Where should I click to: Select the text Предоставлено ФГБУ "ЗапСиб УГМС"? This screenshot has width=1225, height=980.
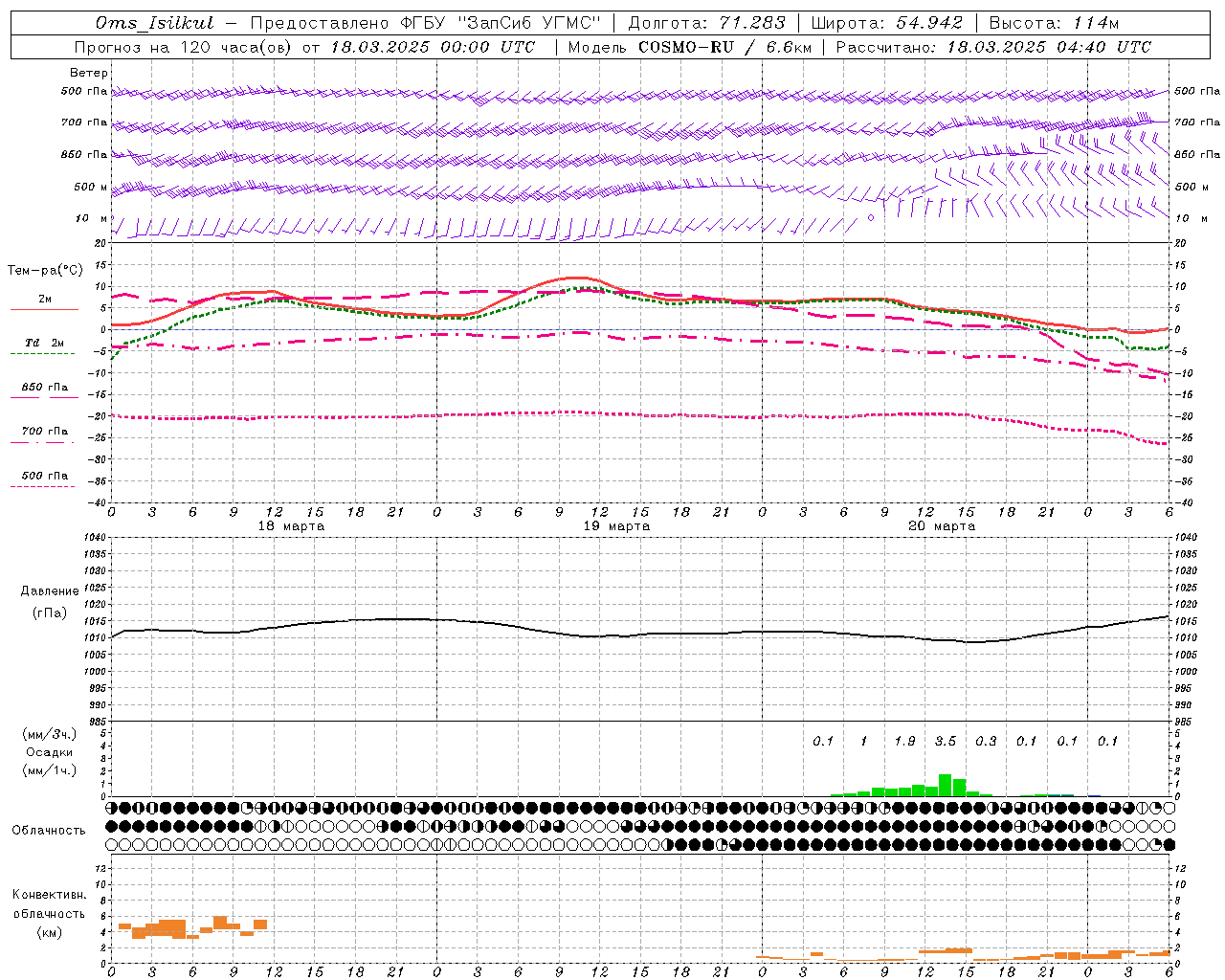(426, 23)
